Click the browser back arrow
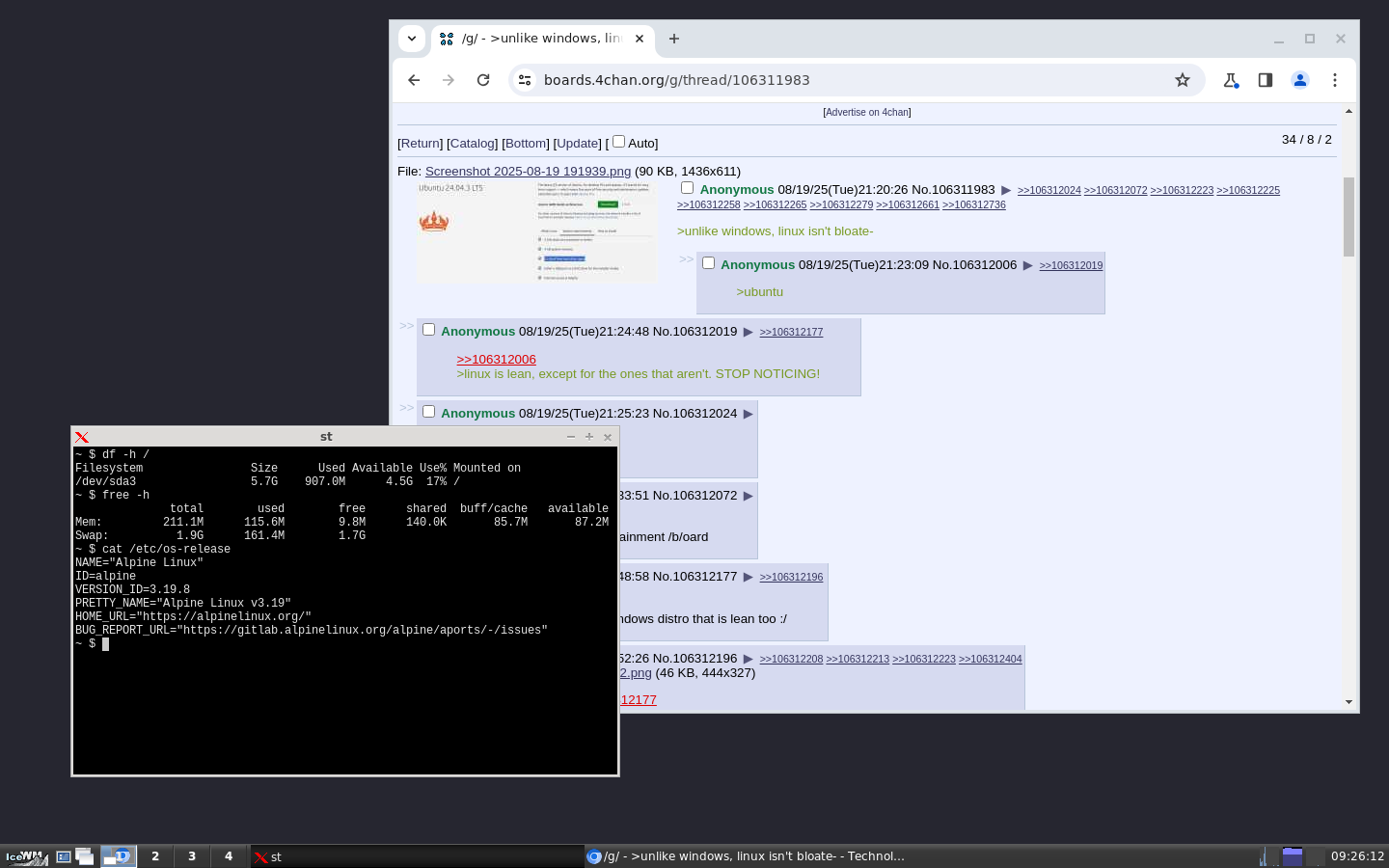This screenshot has width=1389, height=868. (x=414, y=80)
